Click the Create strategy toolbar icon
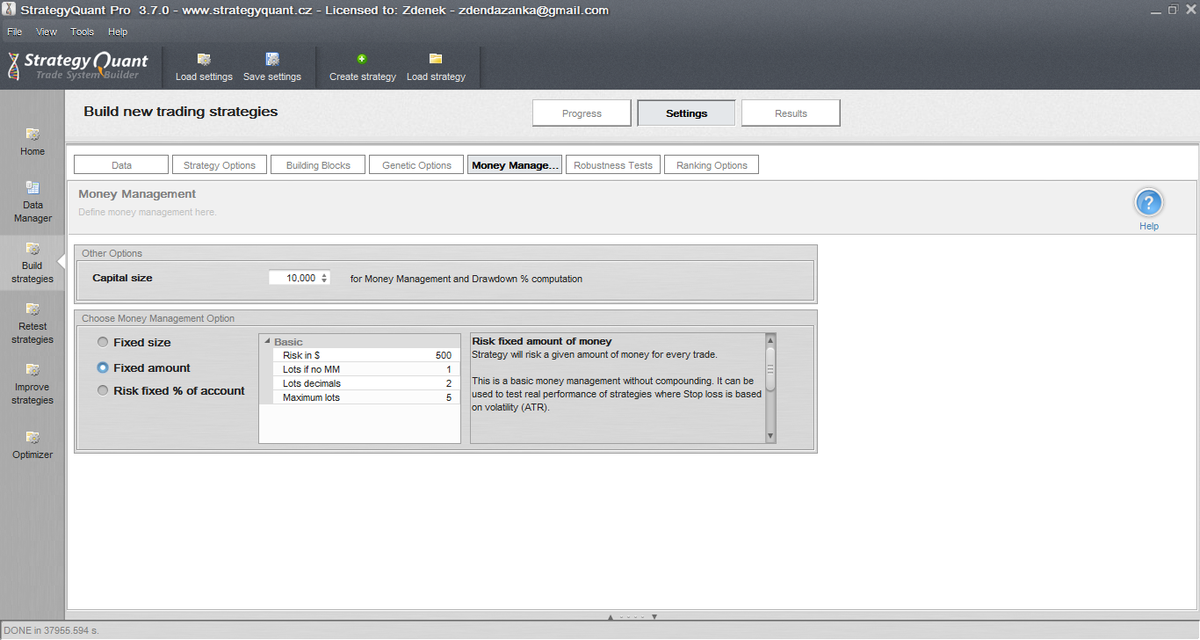The image size is (1200, 640). click(362, 59)
